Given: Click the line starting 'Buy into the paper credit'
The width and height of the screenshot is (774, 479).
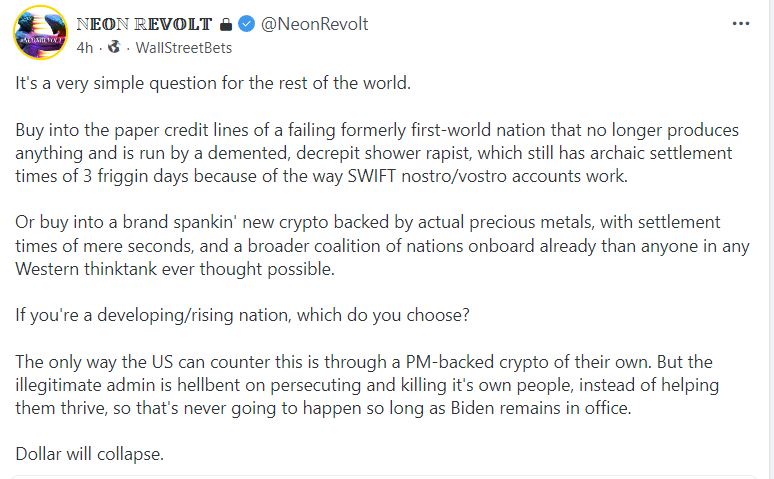Looking at the screenshot, I should [377, 130].
